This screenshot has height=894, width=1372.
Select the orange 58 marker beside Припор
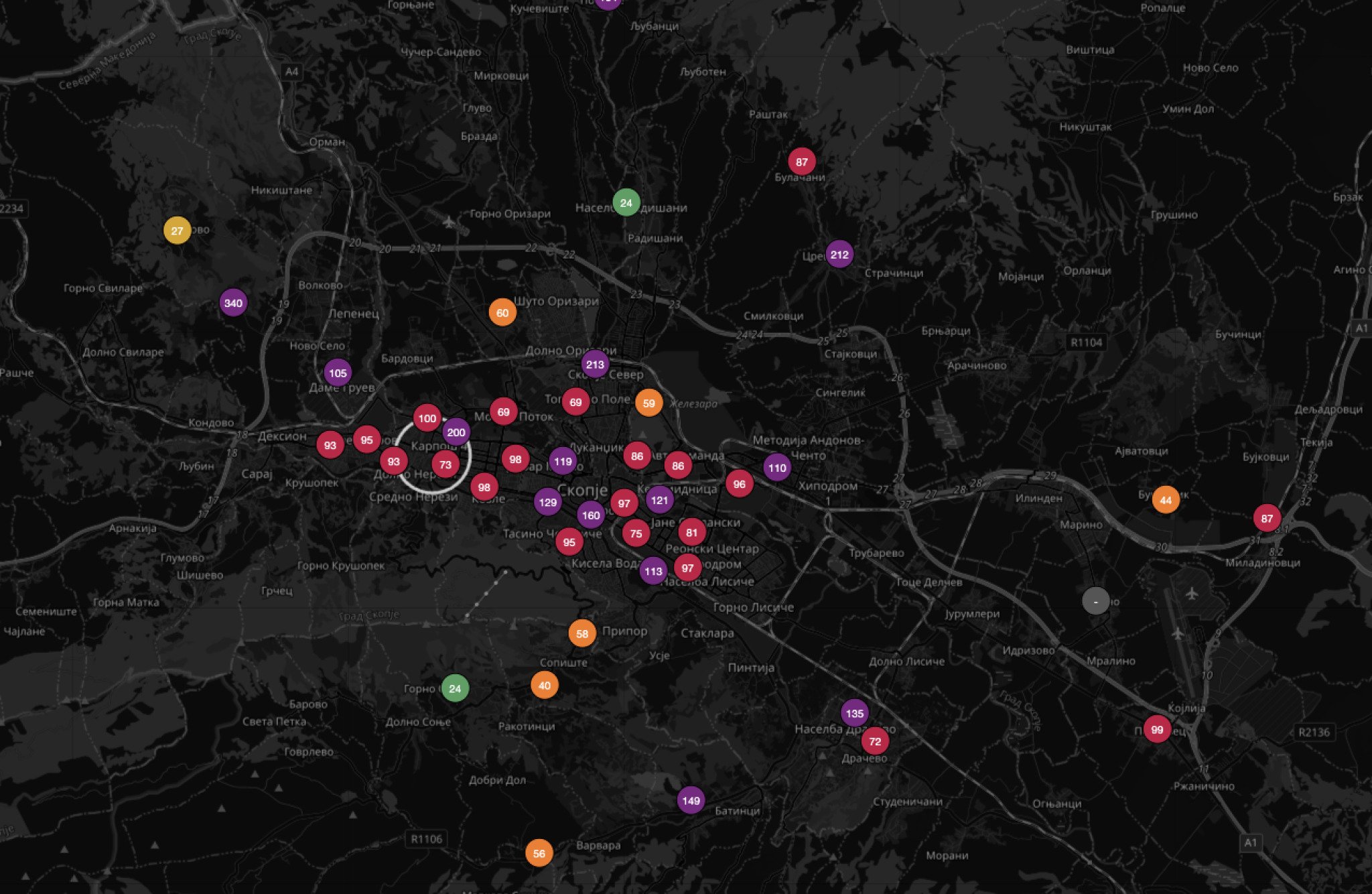click(x=582, y=633)
